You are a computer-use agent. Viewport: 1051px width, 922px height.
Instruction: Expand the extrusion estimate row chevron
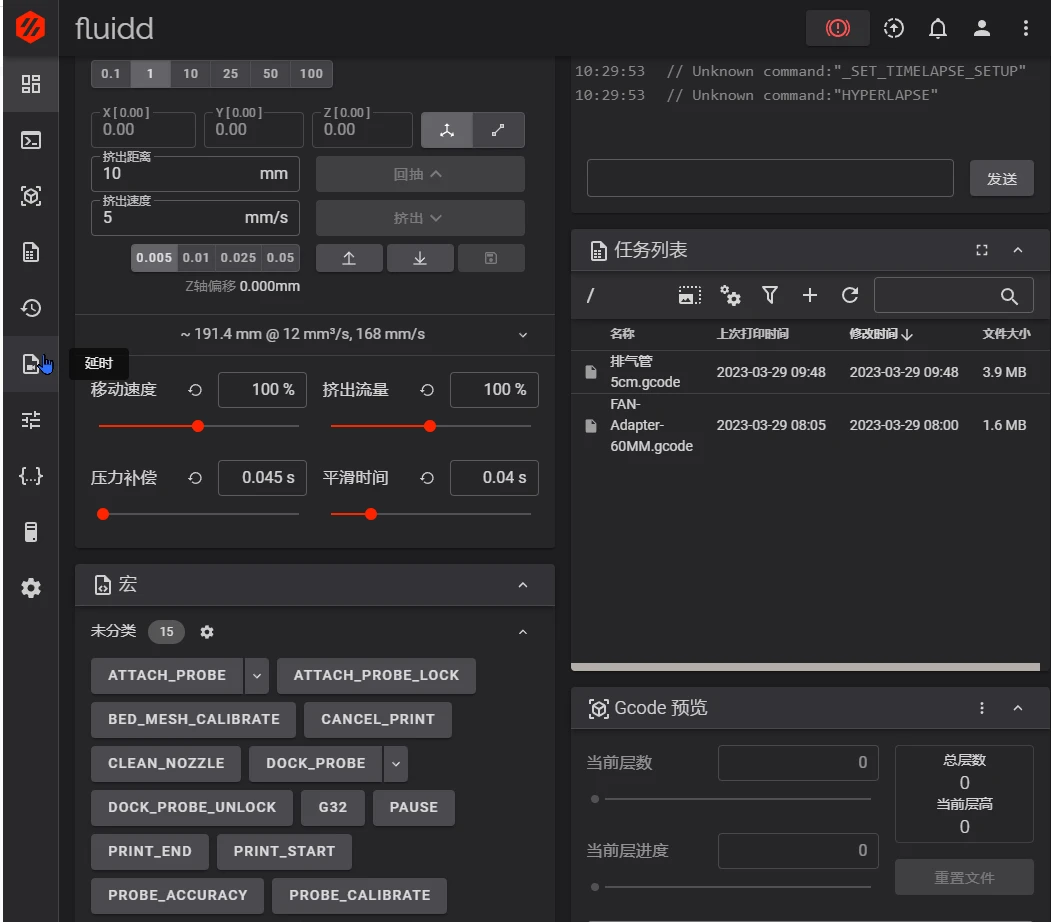tap(523, 334)
